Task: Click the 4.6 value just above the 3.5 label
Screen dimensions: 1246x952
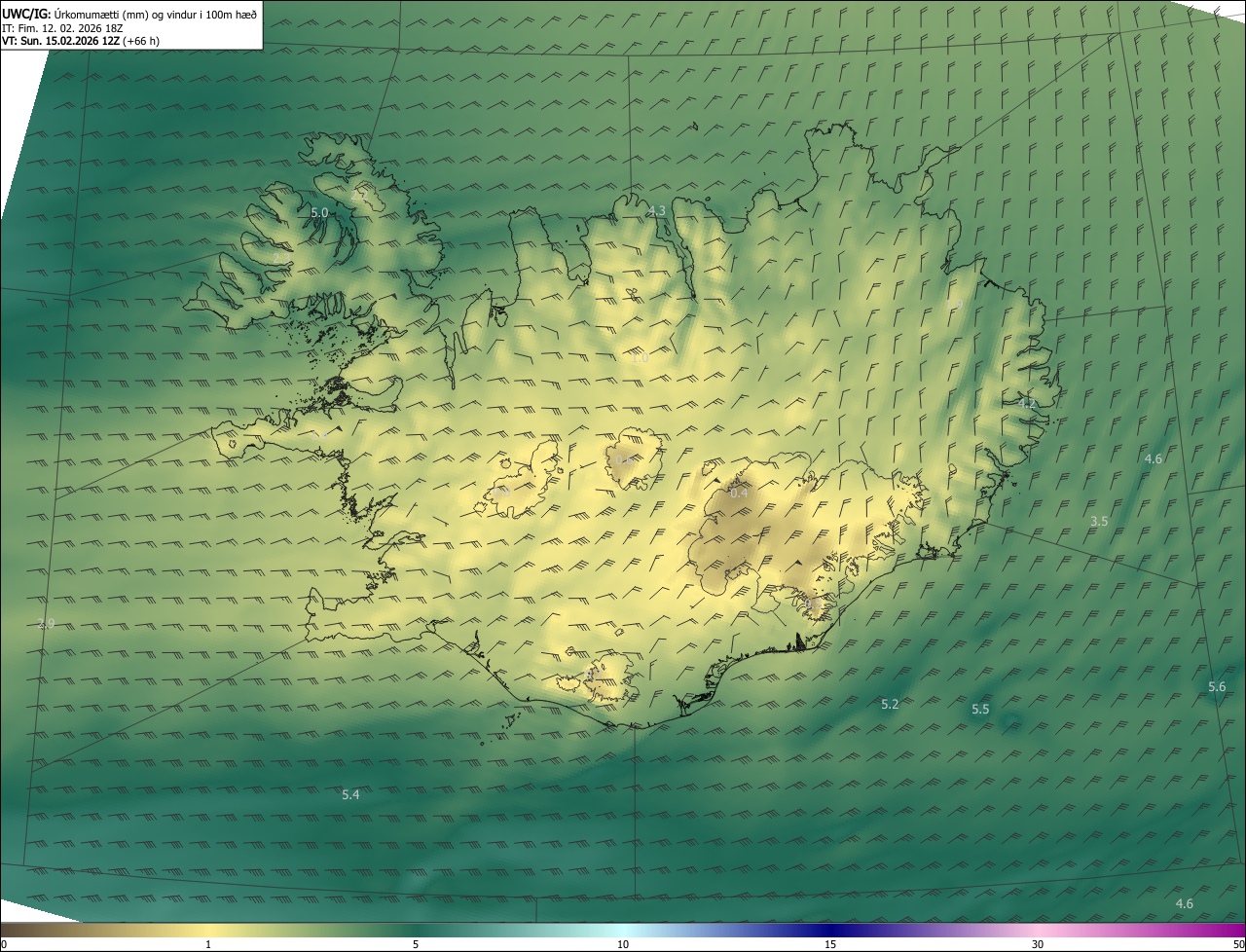Action: click(1154, 458)
